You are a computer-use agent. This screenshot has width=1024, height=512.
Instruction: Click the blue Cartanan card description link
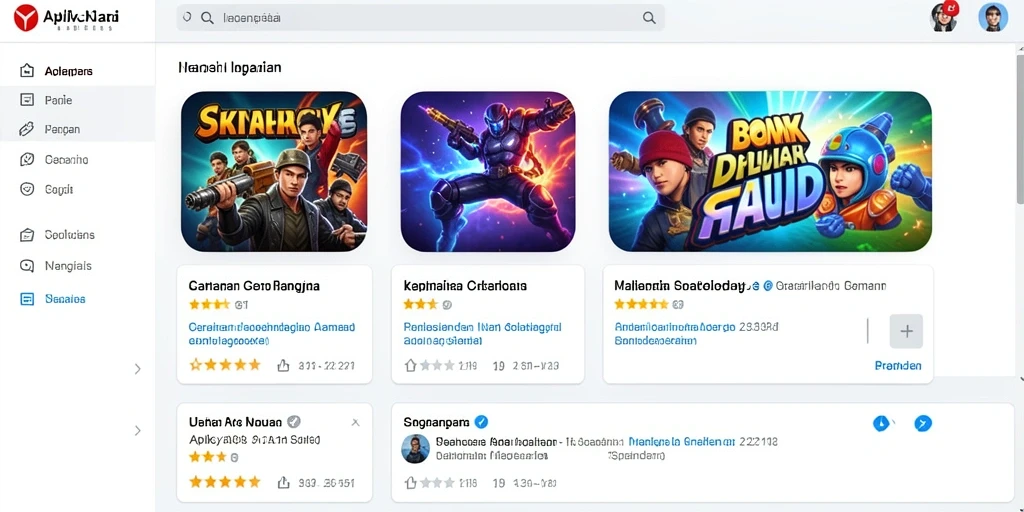pos(272,333)
